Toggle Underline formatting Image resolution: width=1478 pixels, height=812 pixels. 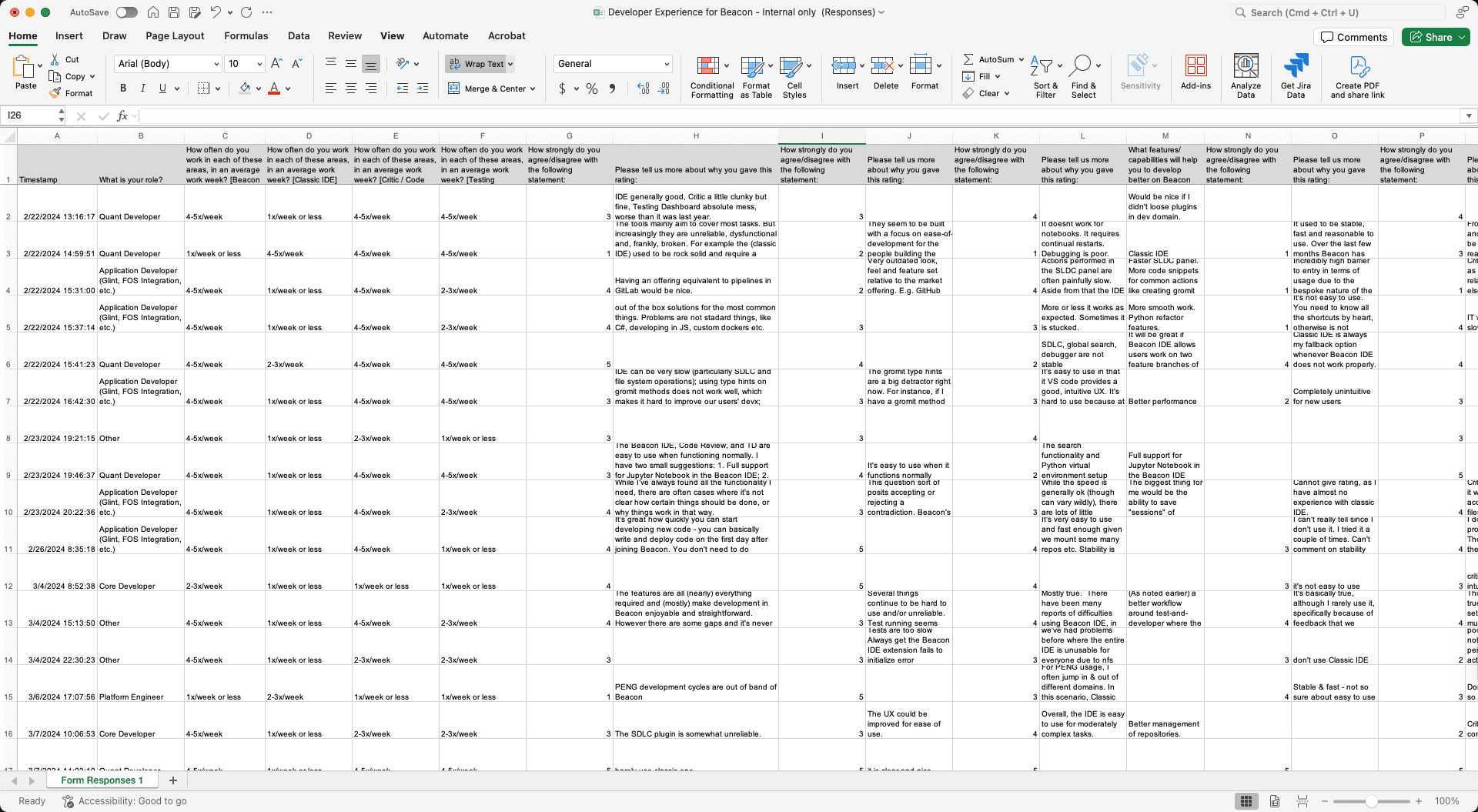coord(162,89)
